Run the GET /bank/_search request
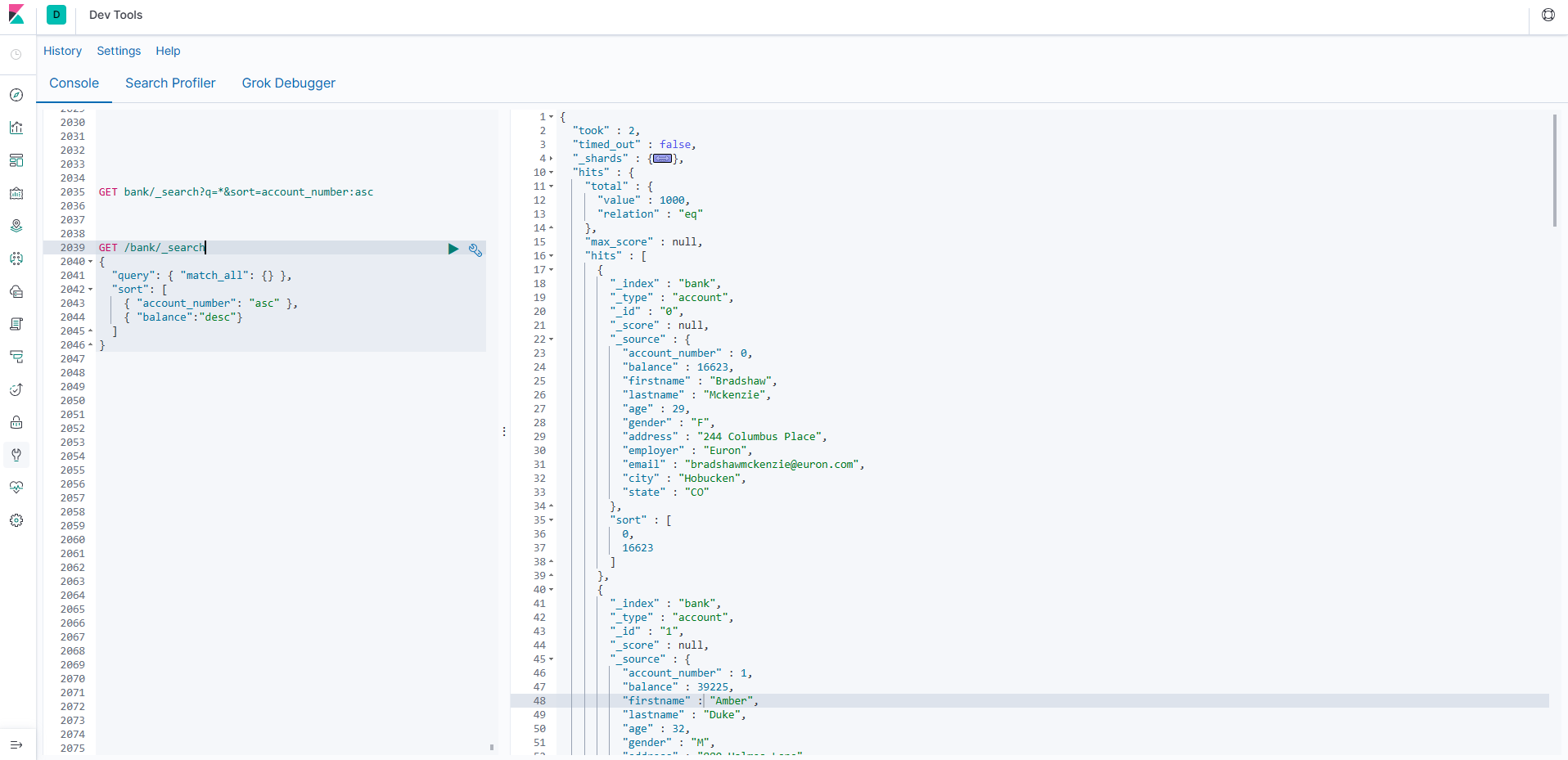This screenshot has height=760, width=1568. tap(453, 249)
